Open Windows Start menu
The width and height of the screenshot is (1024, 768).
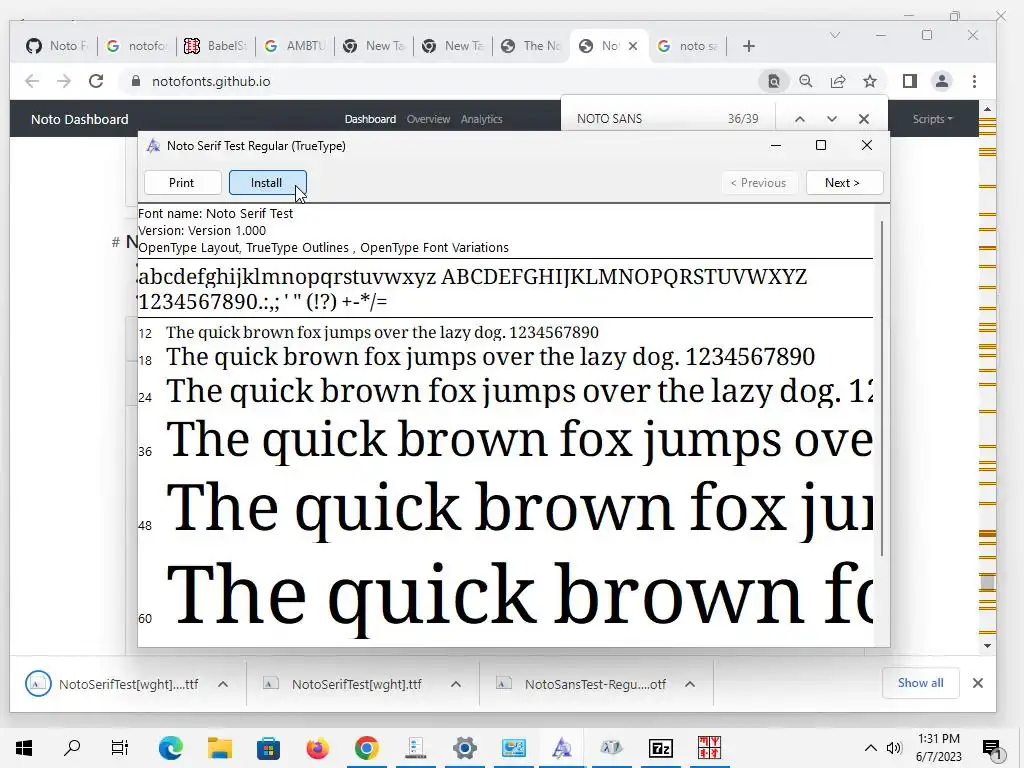click(x=24, y=748)
